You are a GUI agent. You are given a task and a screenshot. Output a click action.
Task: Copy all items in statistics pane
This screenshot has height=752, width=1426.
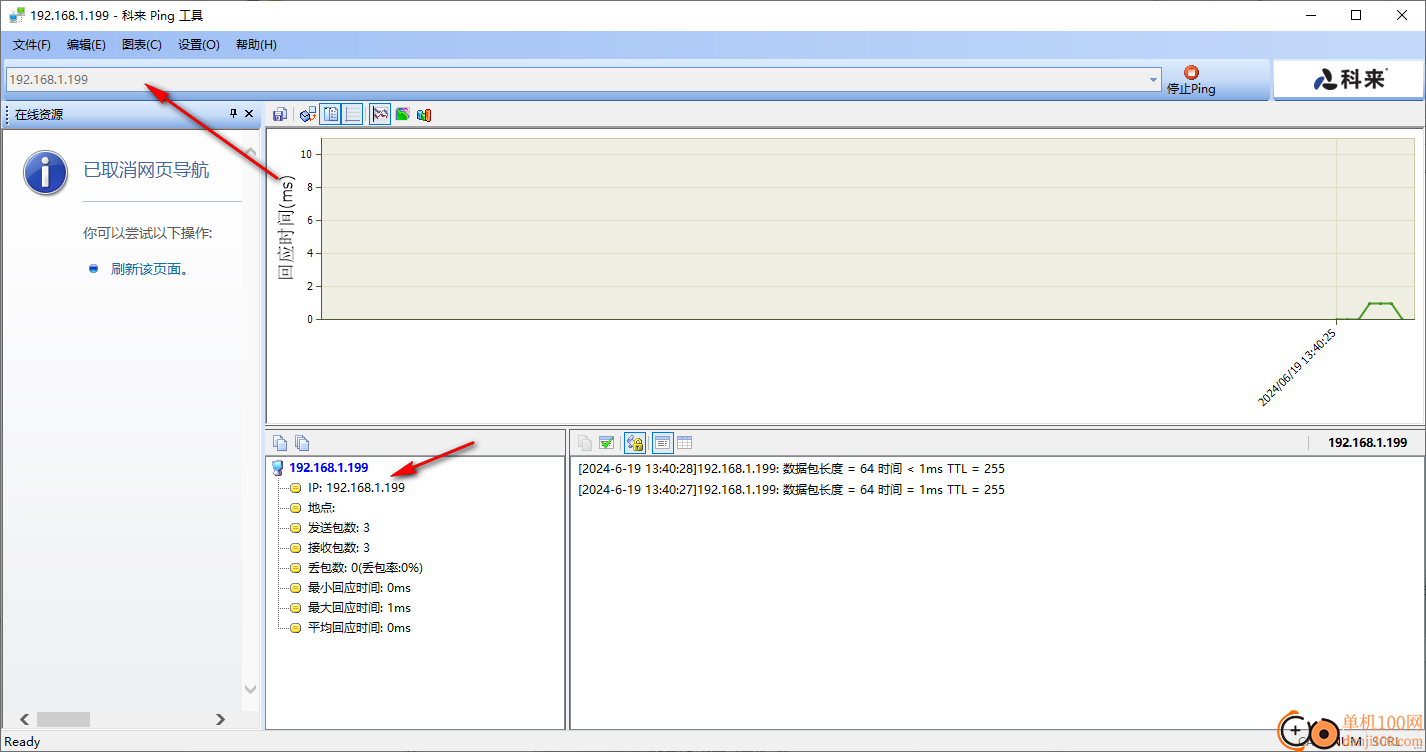pos(302,443)
